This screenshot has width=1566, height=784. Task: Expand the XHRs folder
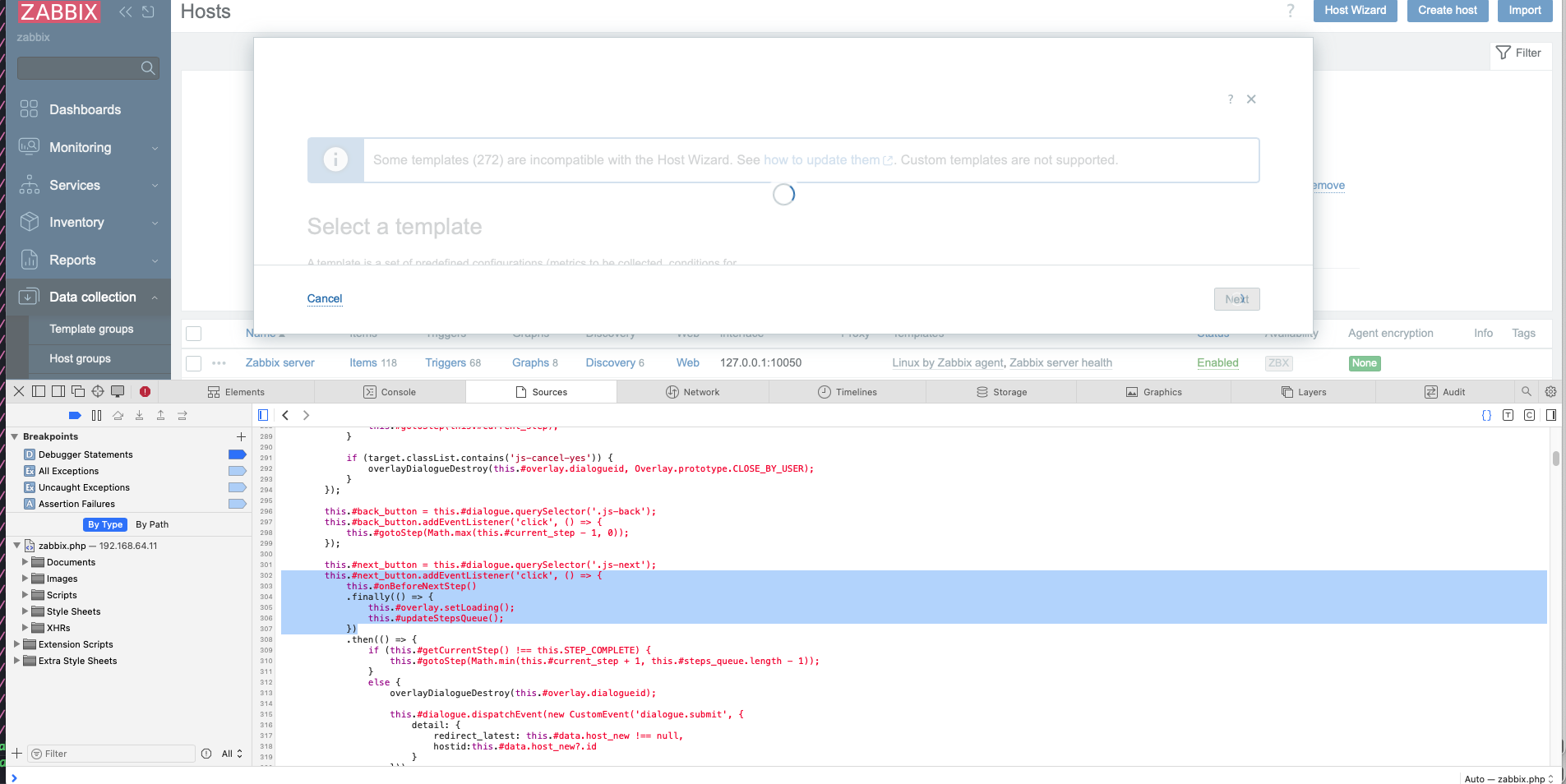point(25,628)
